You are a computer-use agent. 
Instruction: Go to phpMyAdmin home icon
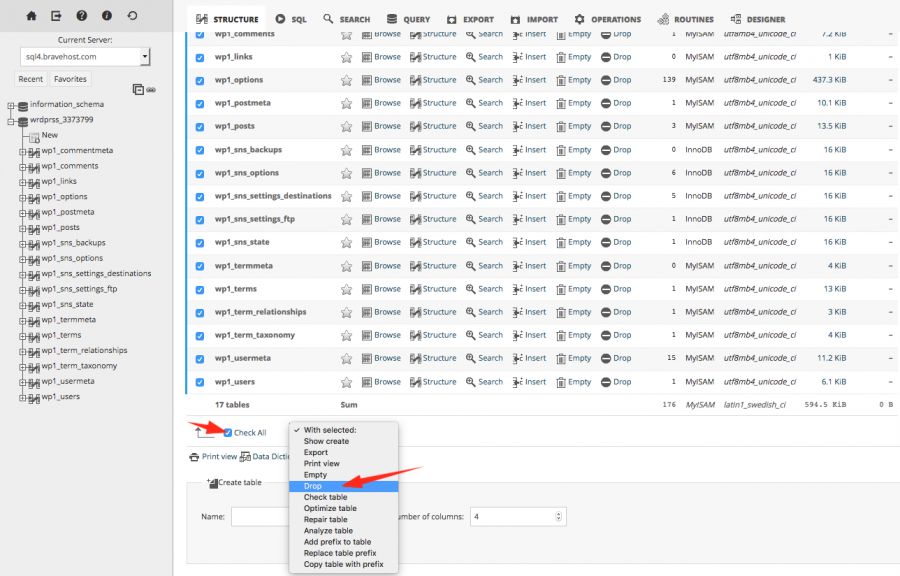(x=32, y=16)
